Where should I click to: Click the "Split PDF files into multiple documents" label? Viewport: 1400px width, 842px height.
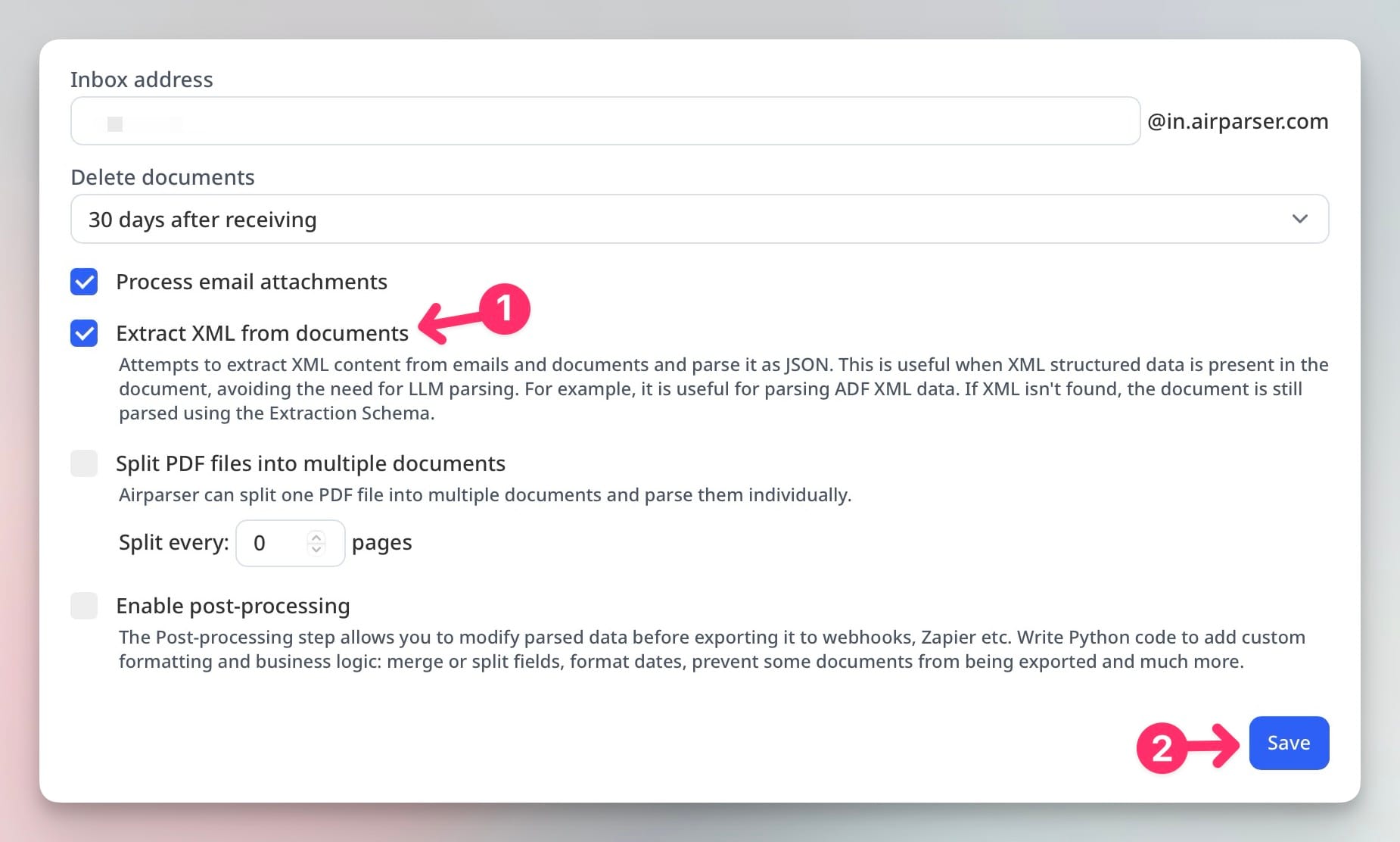(x=310, y=463)
